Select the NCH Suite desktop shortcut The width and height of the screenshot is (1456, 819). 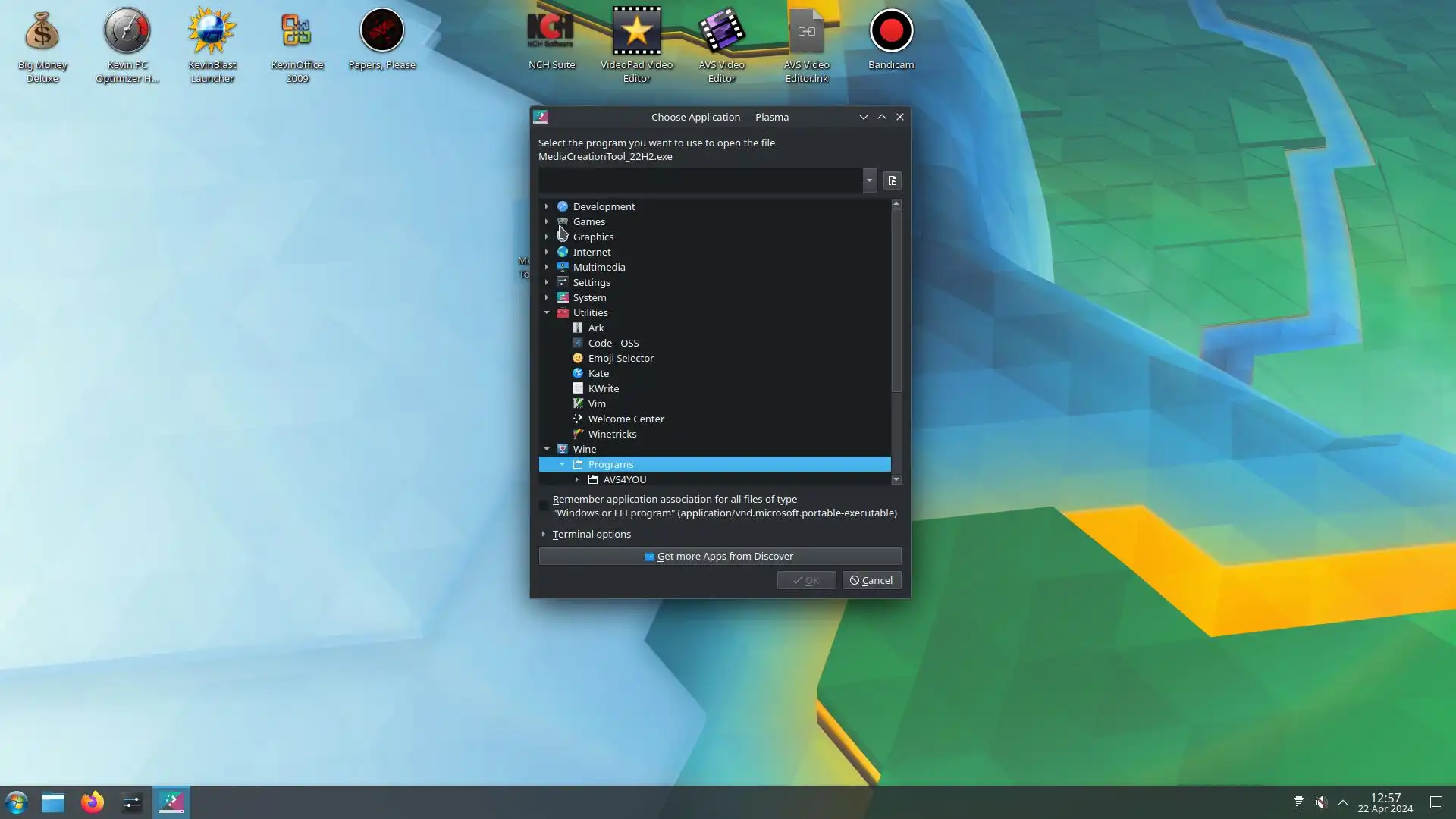(x=551, y=32)
